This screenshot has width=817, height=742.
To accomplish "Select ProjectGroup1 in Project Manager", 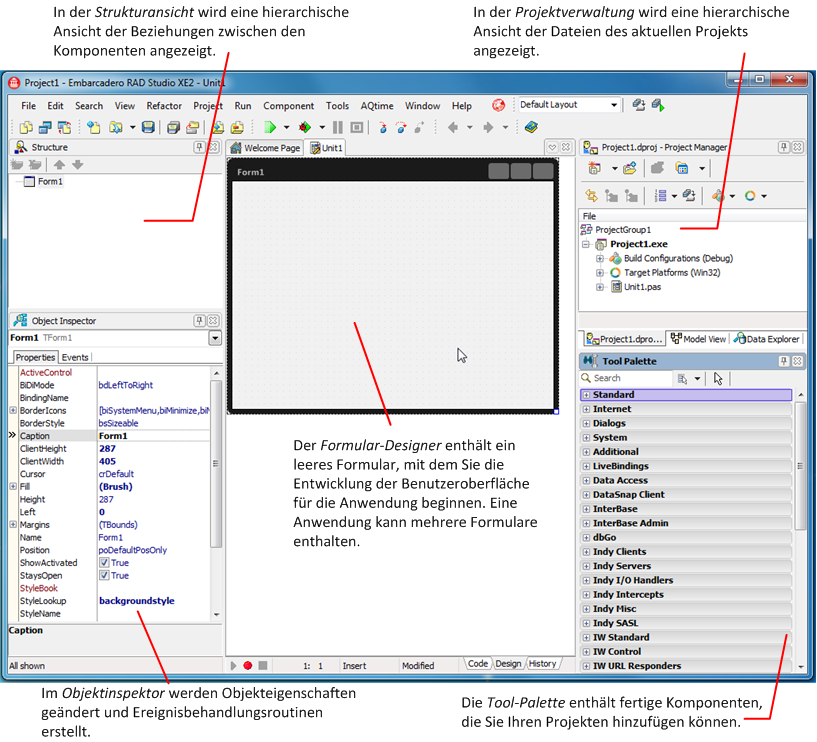I will (x=623, y=230).
